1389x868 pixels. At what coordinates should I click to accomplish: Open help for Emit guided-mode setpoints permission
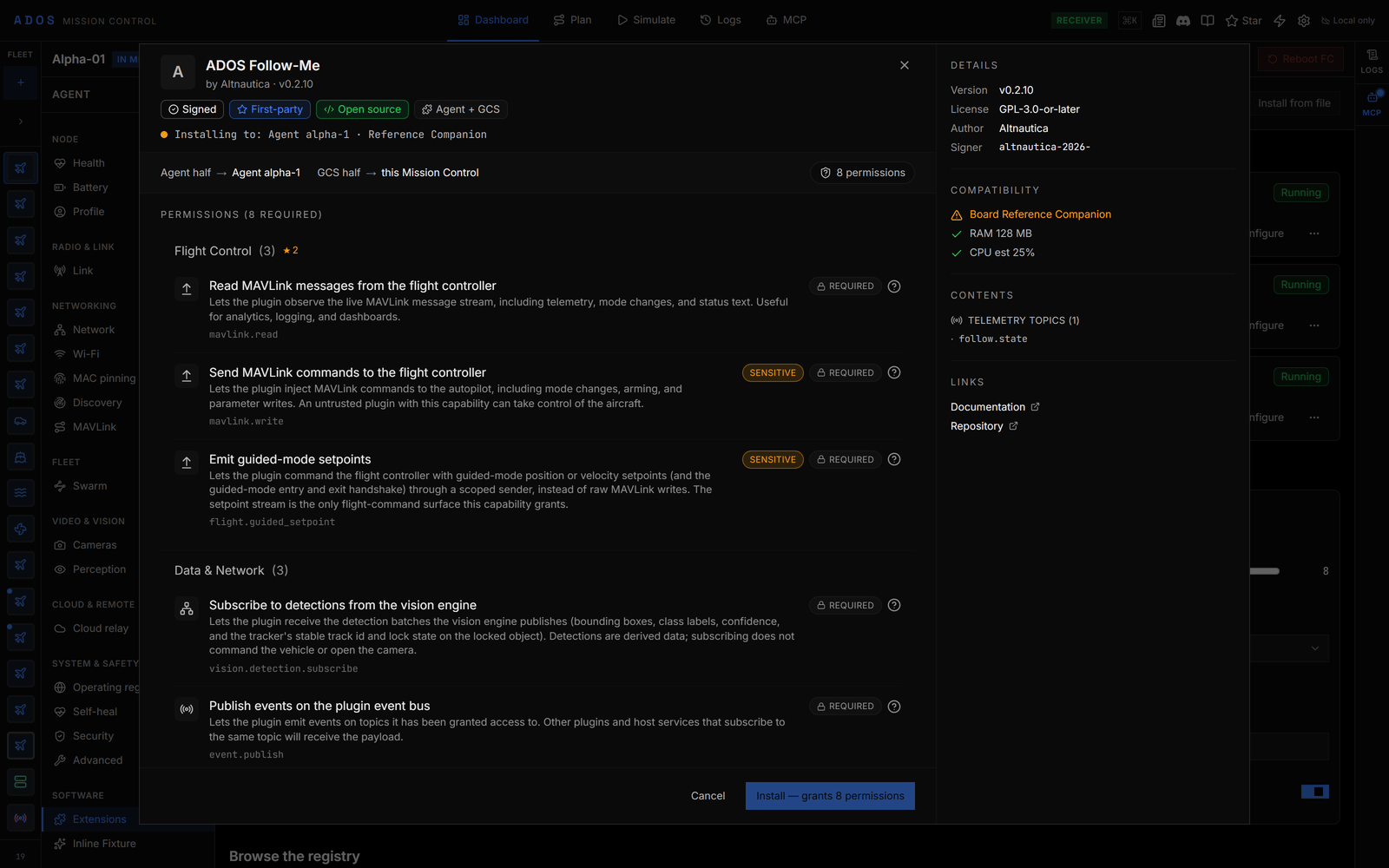tap(894, 459)
